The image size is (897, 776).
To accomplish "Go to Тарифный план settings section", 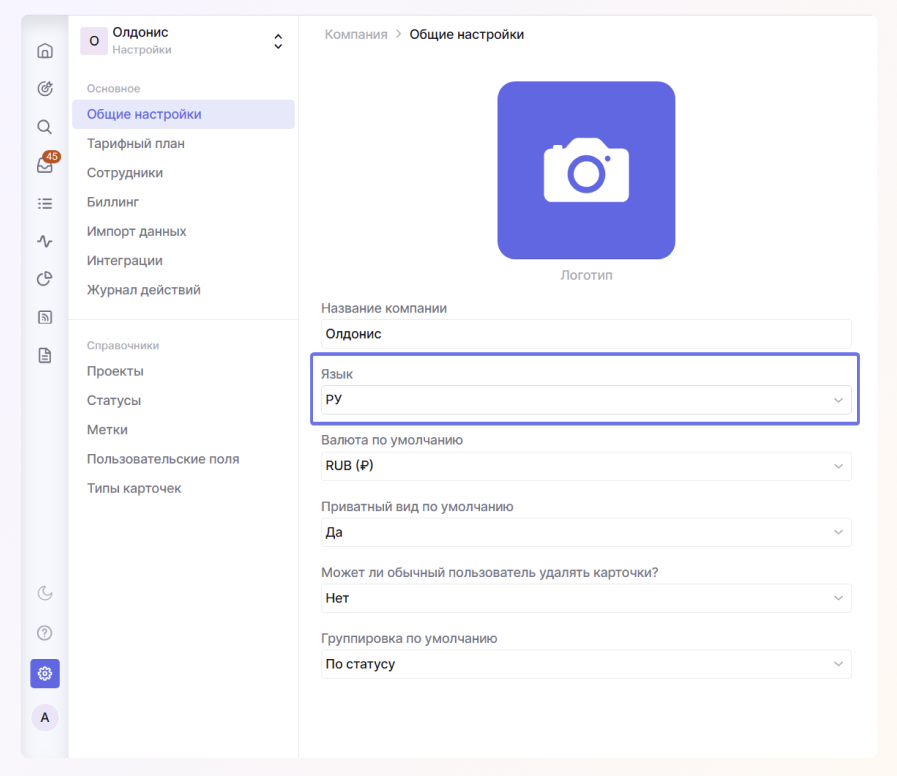I will pos(136,144).
